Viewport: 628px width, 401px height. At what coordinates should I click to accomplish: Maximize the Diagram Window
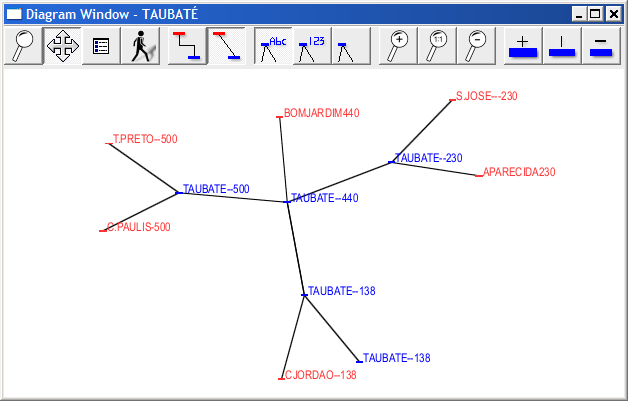point(595,14)
